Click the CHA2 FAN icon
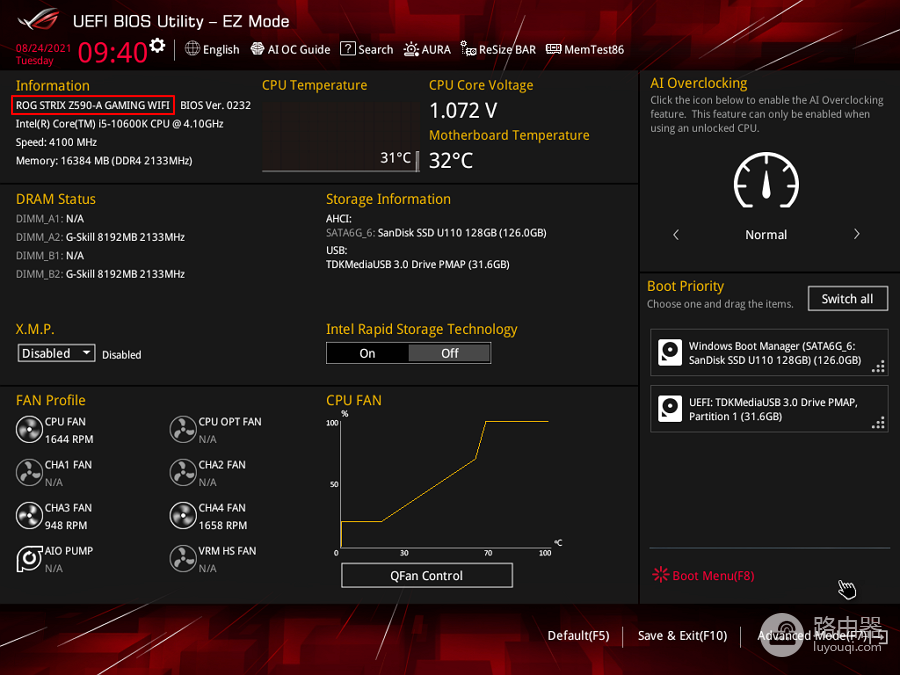Image resolution: width=900 pixels, height=675 pixels. (x=183, y=472)
